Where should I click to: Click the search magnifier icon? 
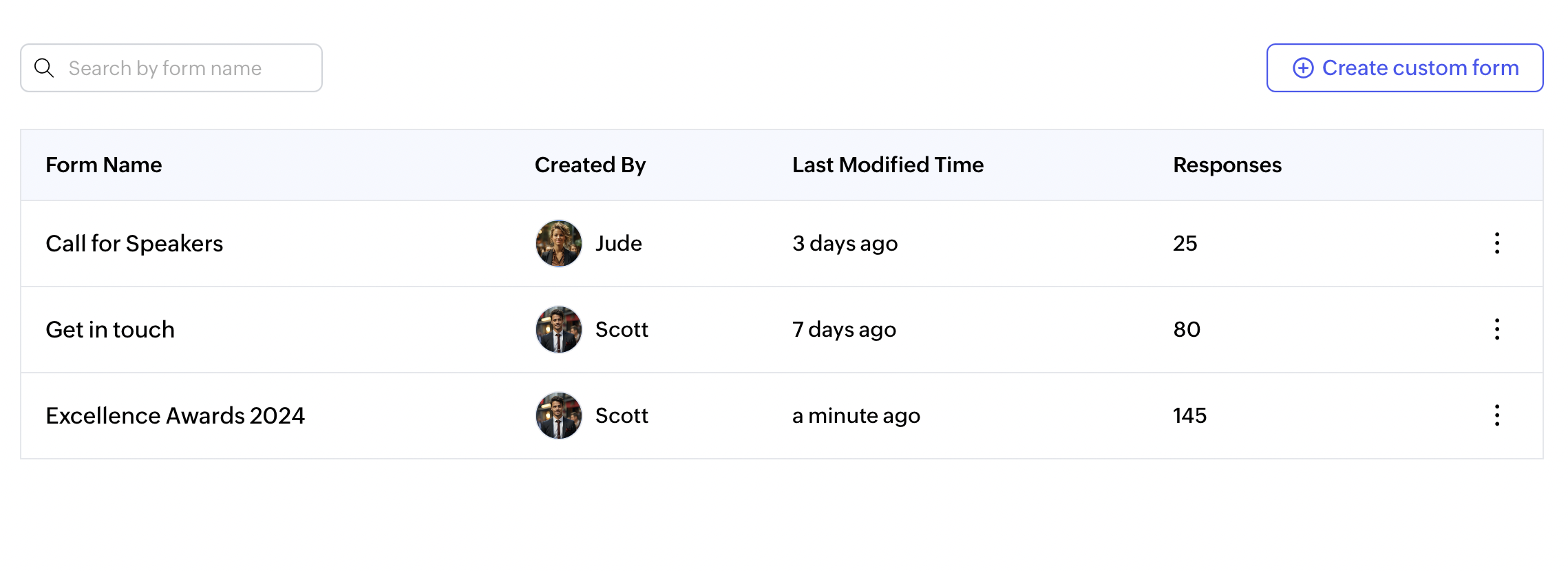coord(44,68)
